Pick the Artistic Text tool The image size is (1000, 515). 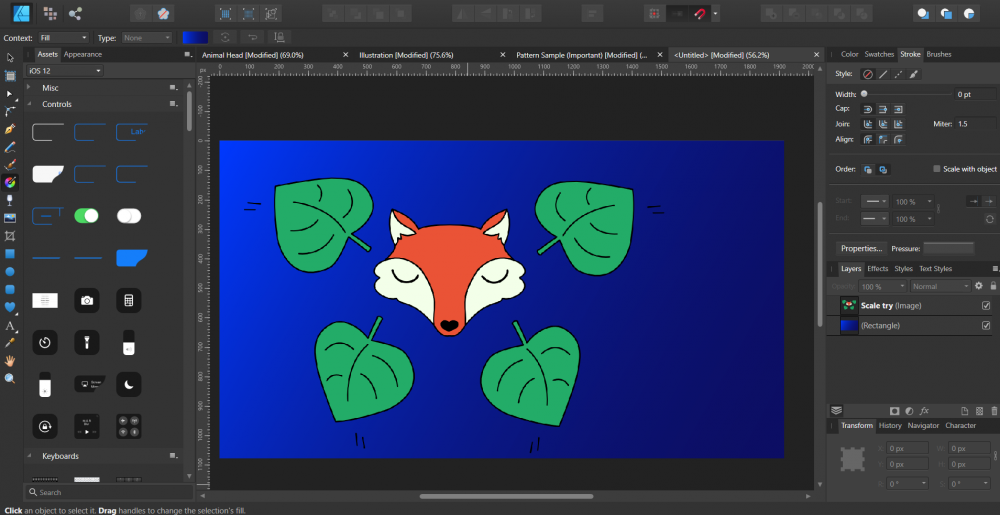(x=10, y=325)
